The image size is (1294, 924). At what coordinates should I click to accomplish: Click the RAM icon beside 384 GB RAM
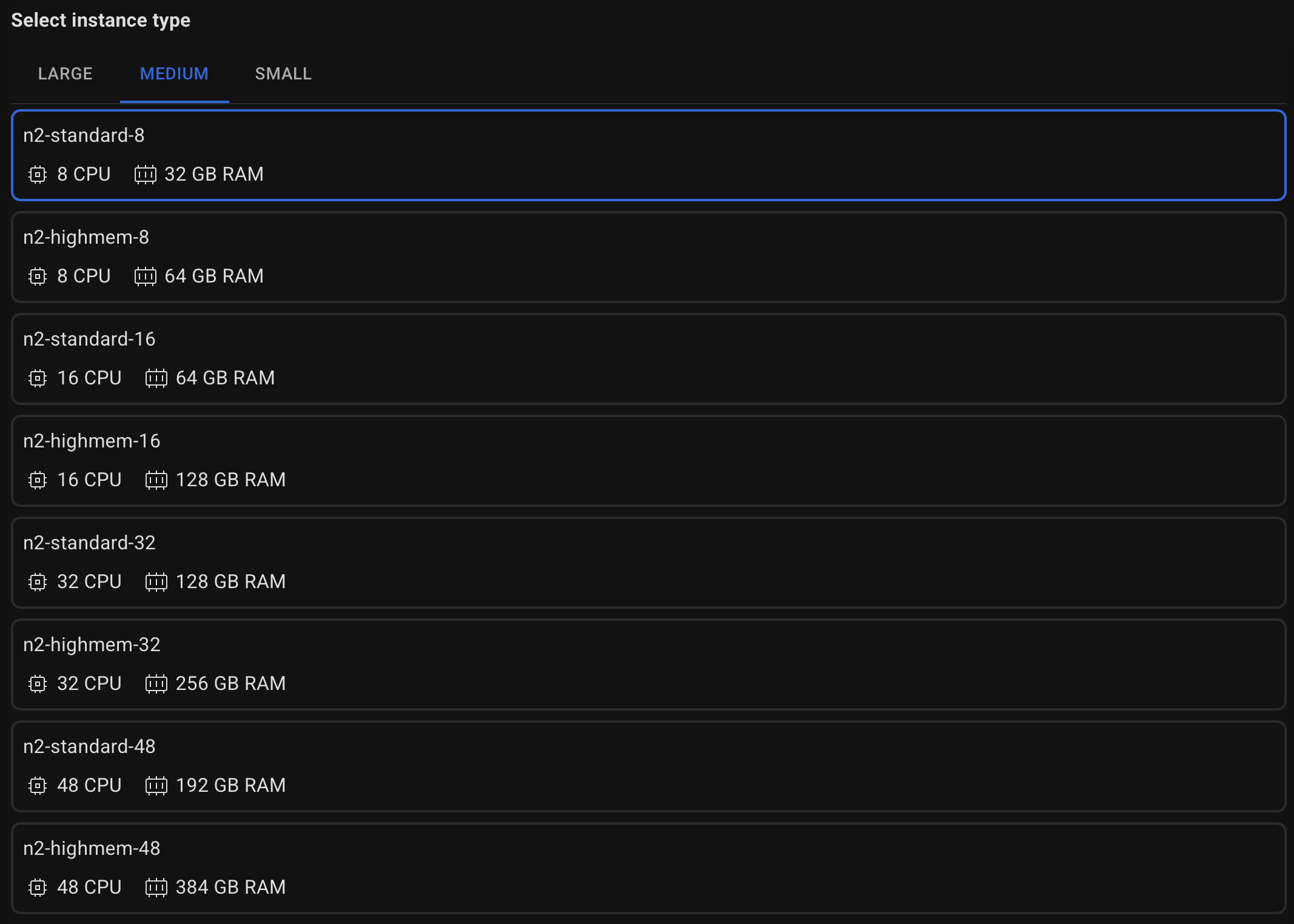pos(156,888)
